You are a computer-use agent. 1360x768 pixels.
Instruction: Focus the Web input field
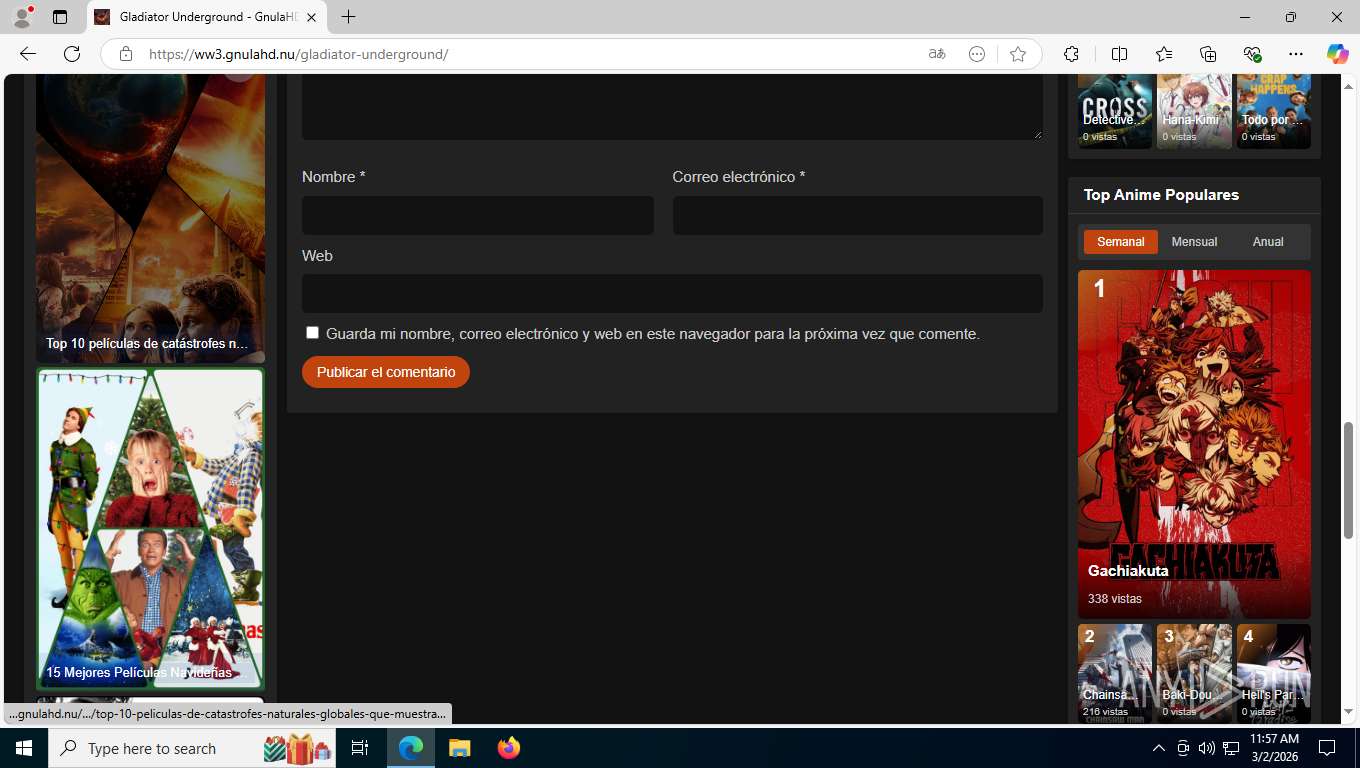672,294
